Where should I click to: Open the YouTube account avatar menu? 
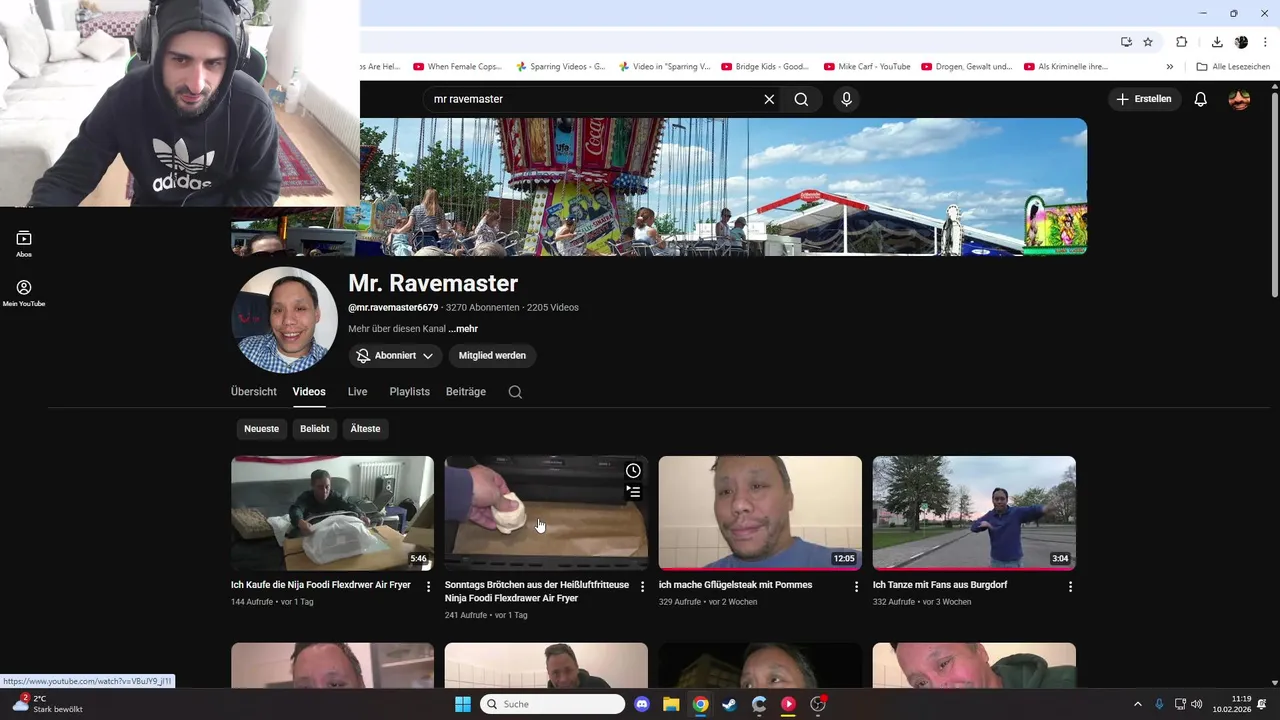[x=1239, y=99]
